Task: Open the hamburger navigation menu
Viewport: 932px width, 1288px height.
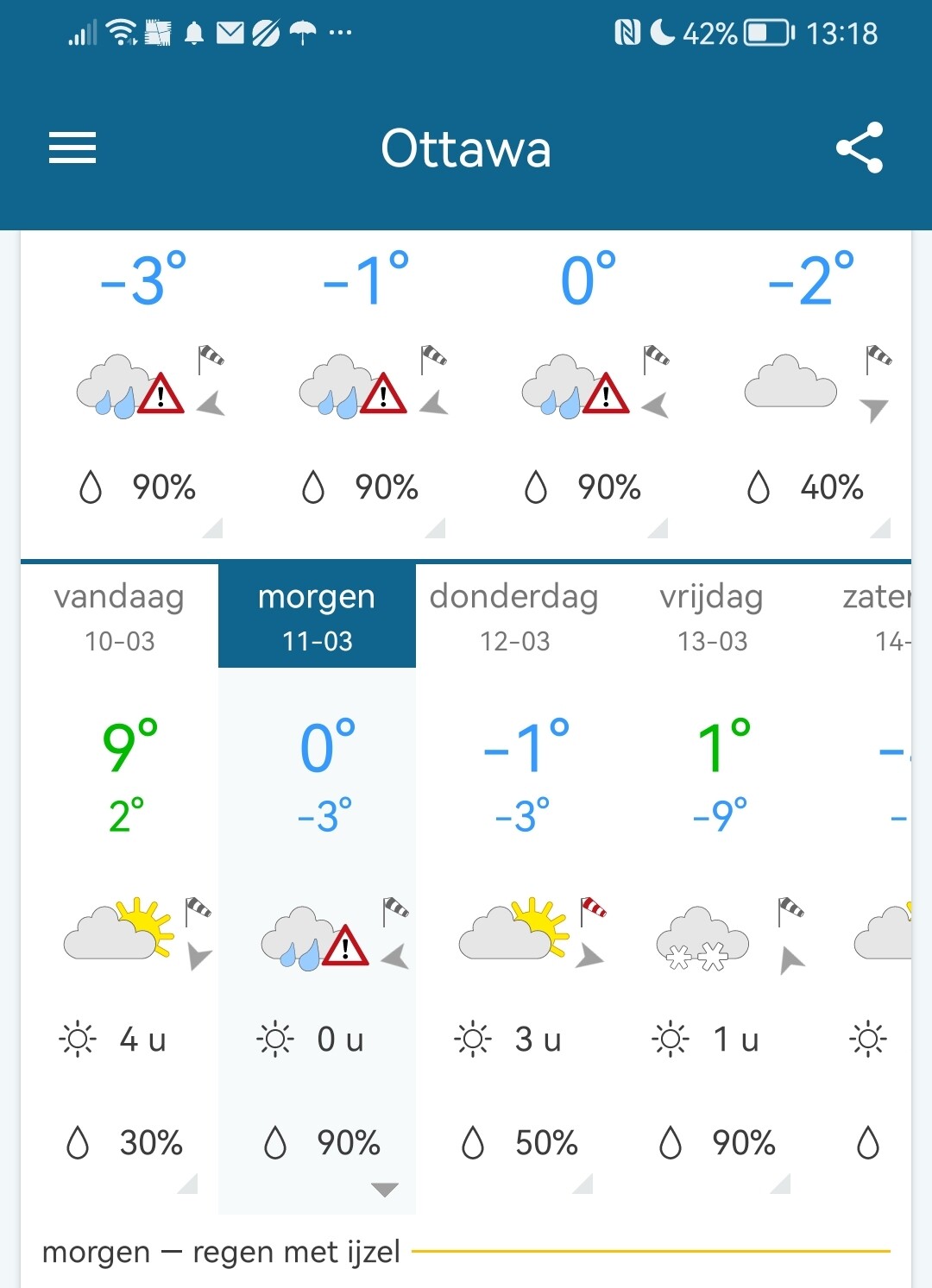Action: tap(72, 148)
